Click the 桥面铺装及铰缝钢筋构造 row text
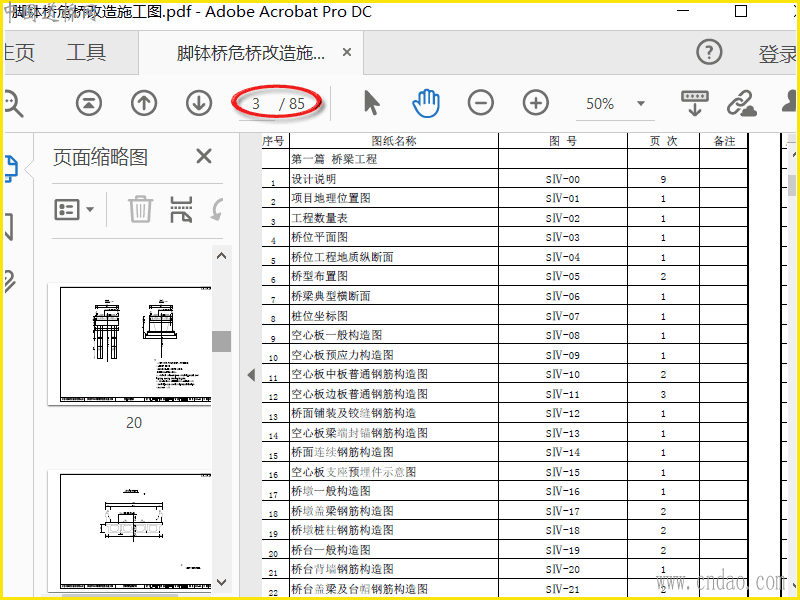Image resolution: width=800 pixels, height=600 pixels. pyautogui.click(x=354, y=414)
